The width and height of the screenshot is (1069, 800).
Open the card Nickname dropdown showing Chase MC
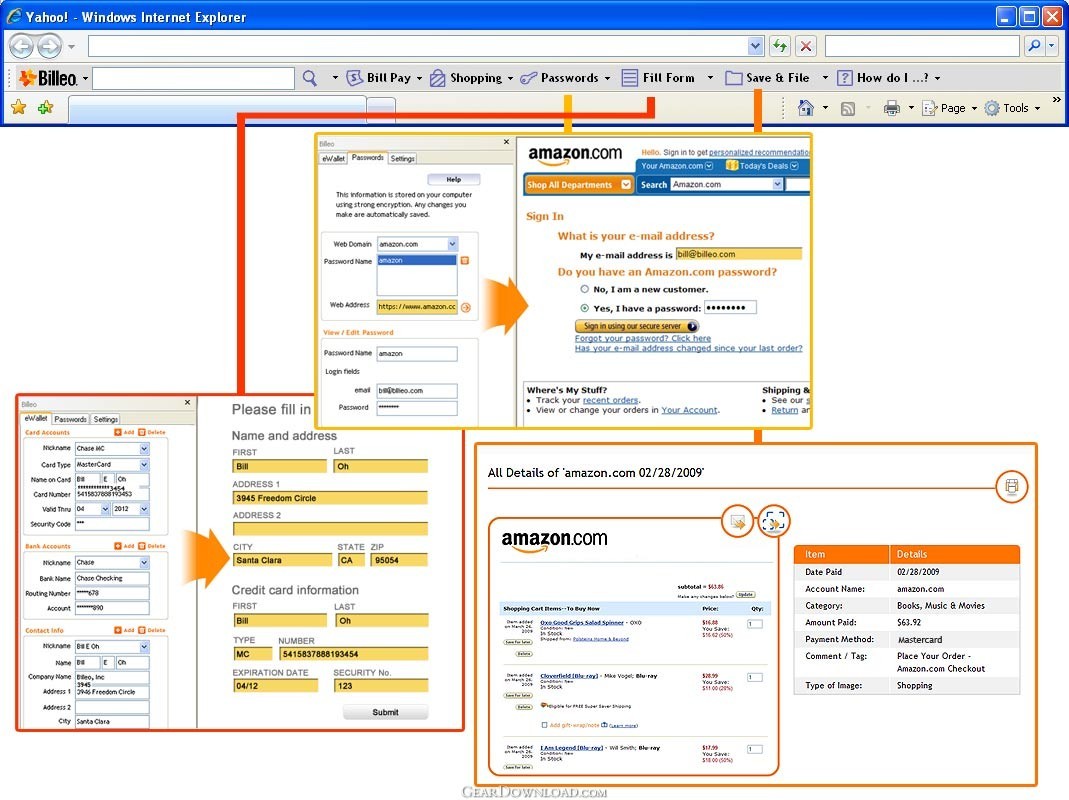144,449
